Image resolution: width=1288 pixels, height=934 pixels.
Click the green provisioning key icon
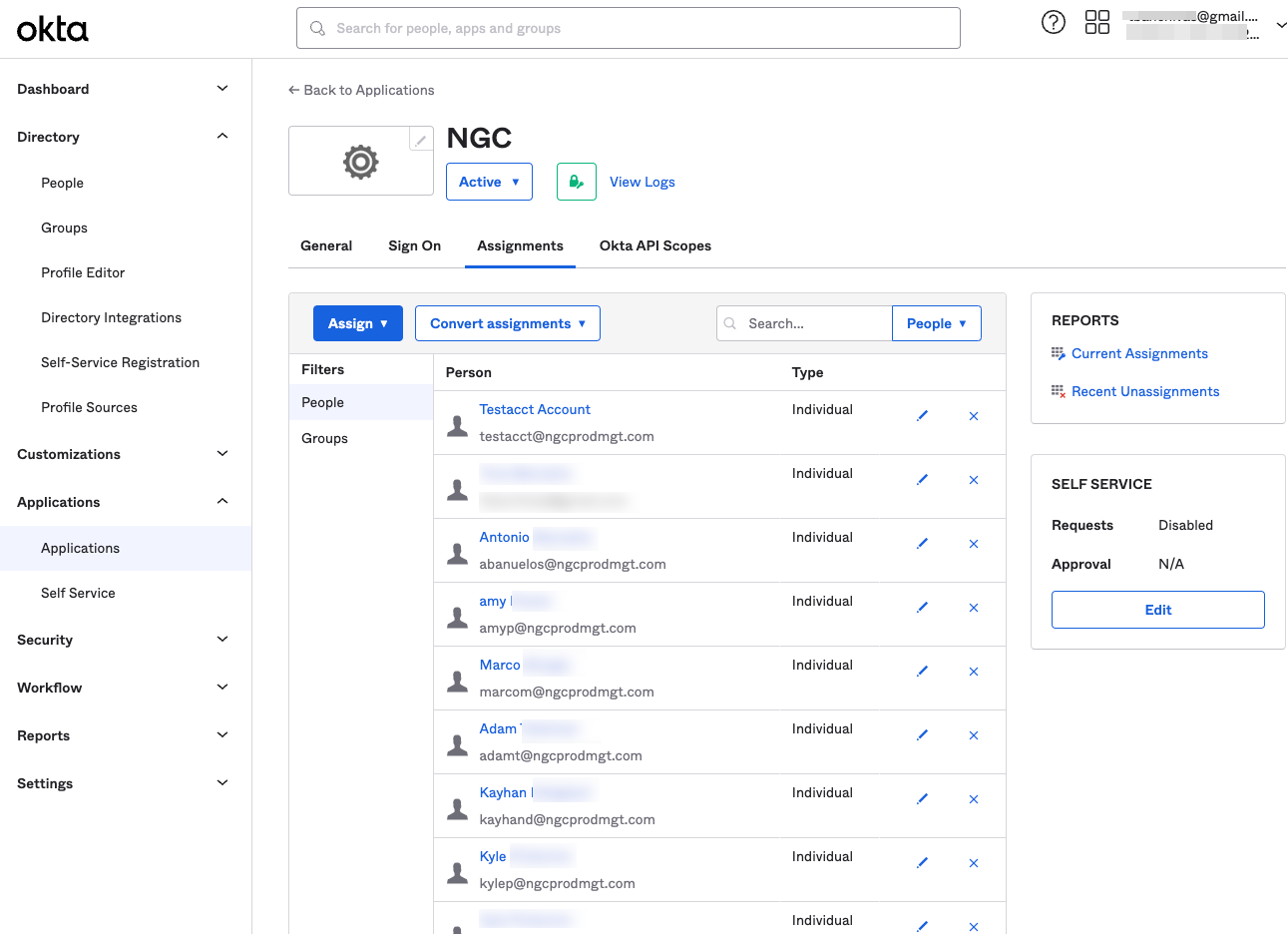tap(576, 182)
